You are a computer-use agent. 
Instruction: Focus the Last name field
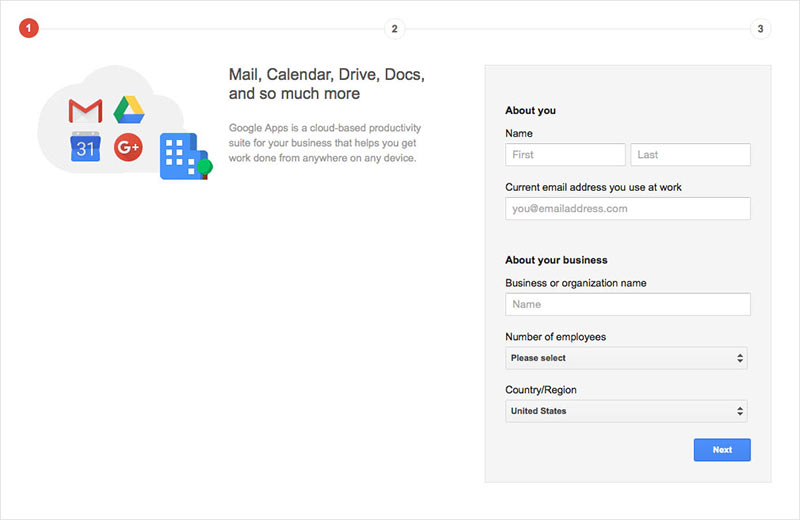tap(690, 155)
